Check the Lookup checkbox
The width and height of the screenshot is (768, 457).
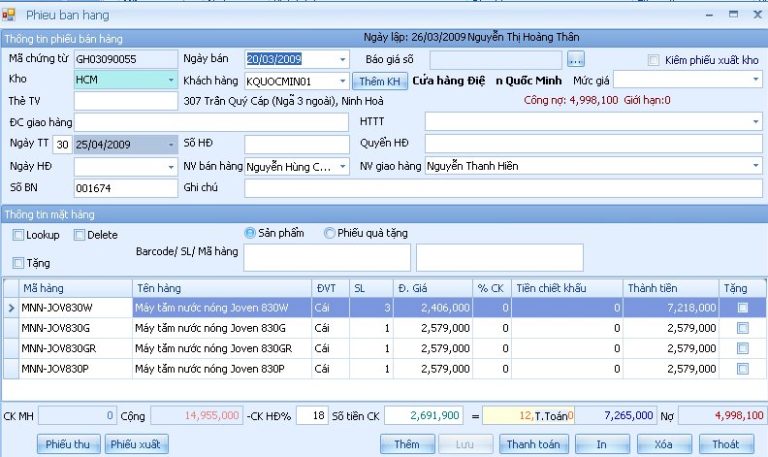19,235
